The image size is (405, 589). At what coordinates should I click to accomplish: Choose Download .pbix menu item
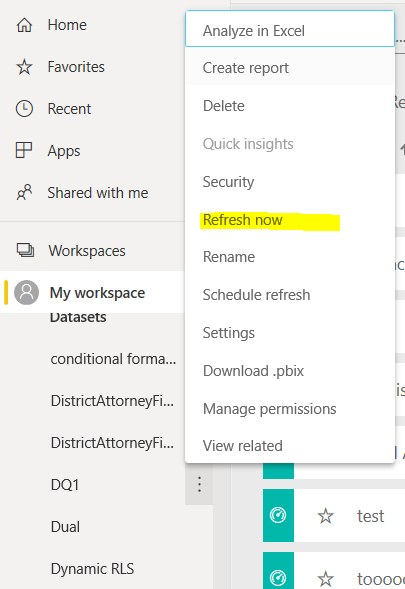click(x=290, y=371)
